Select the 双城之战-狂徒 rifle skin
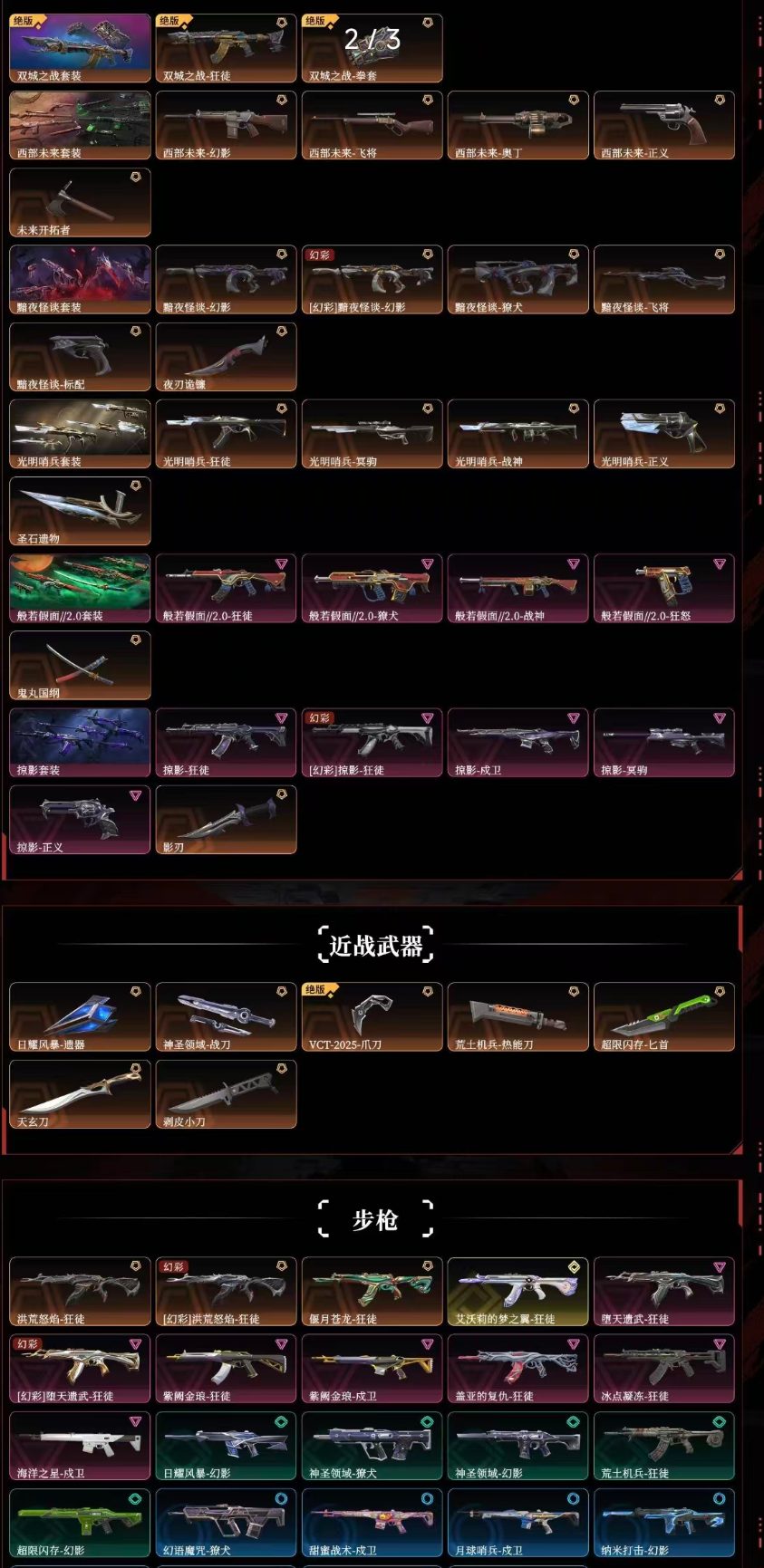The image size is (764, 1568). 226,48
